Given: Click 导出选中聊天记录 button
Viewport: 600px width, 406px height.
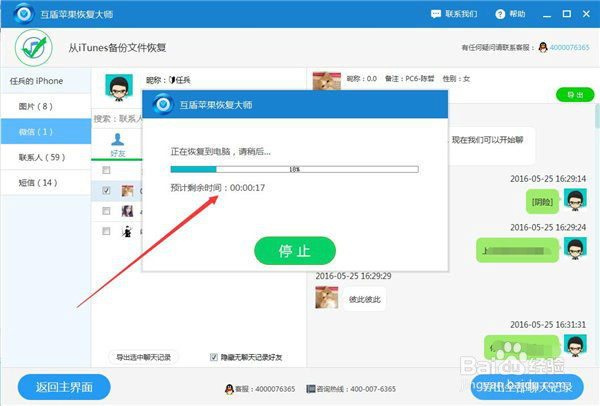Looking at the screenshot, I should pos(143,357).
